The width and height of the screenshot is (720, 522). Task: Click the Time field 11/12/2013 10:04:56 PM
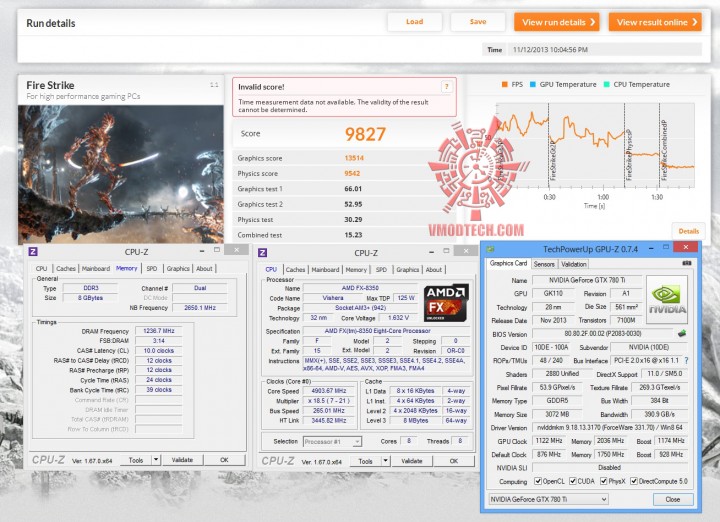point(605,50)
